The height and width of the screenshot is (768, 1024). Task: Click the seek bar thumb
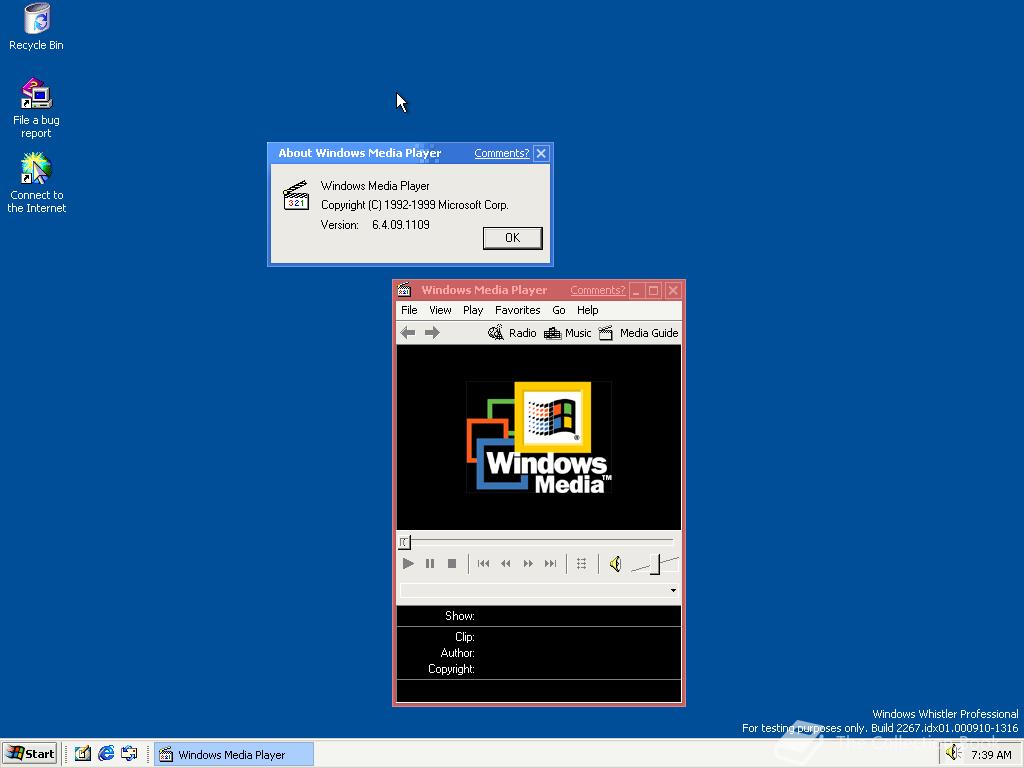pyautogui.click(x=404, y=541)
